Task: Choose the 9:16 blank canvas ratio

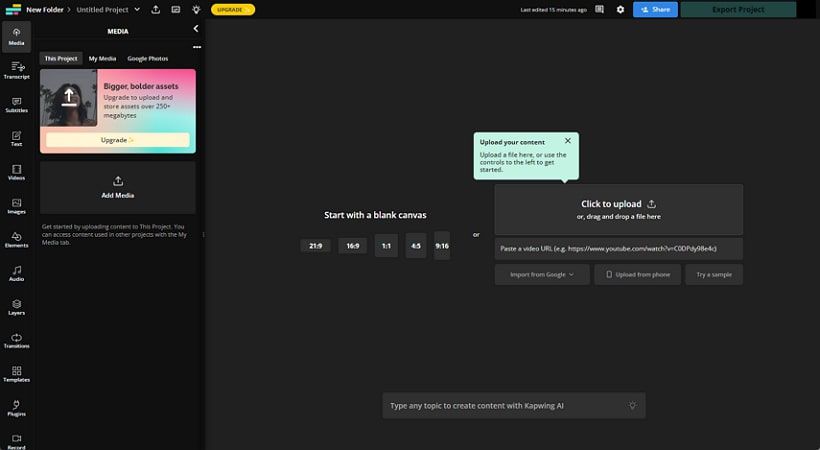Action: click(442, 245)
